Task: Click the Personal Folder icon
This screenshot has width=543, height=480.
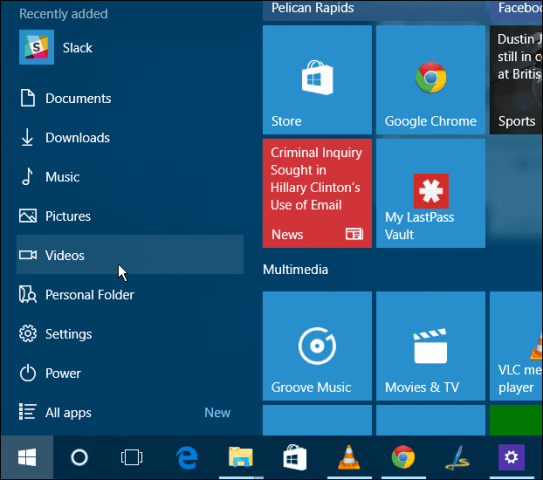Action: point(28,294)
